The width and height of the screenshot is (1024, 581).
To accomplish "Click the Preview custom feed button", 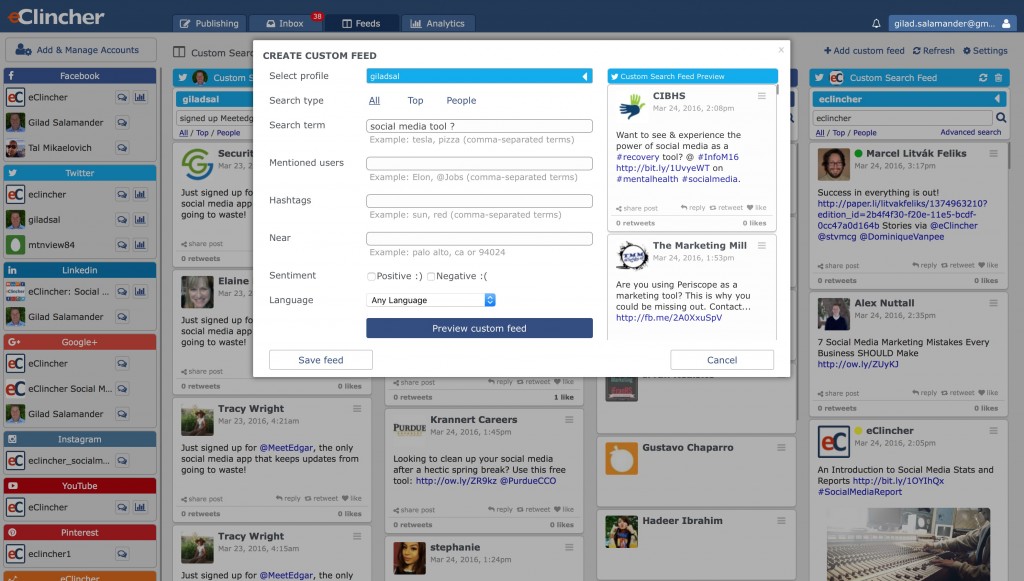I will [x=479, y=328].
